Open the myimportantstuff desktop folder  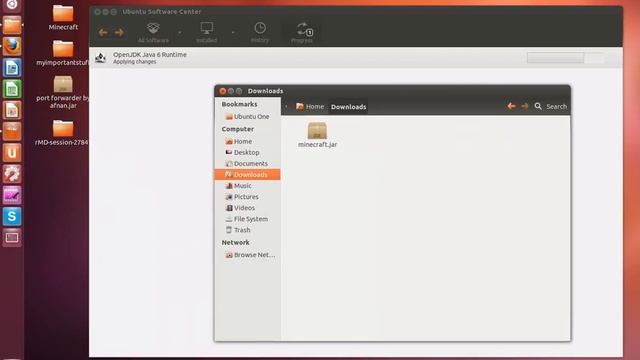pyautogui.click(x=63, y=53)
